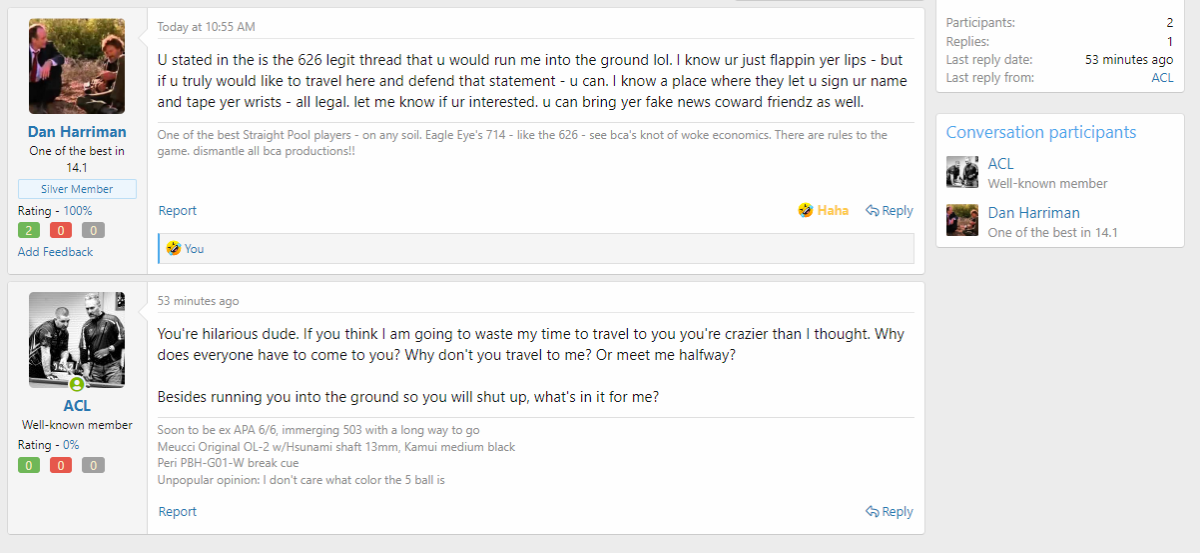Report Dan Harriman's post
Viewport: 1200px width, 553px height.
tap(177, 210)
